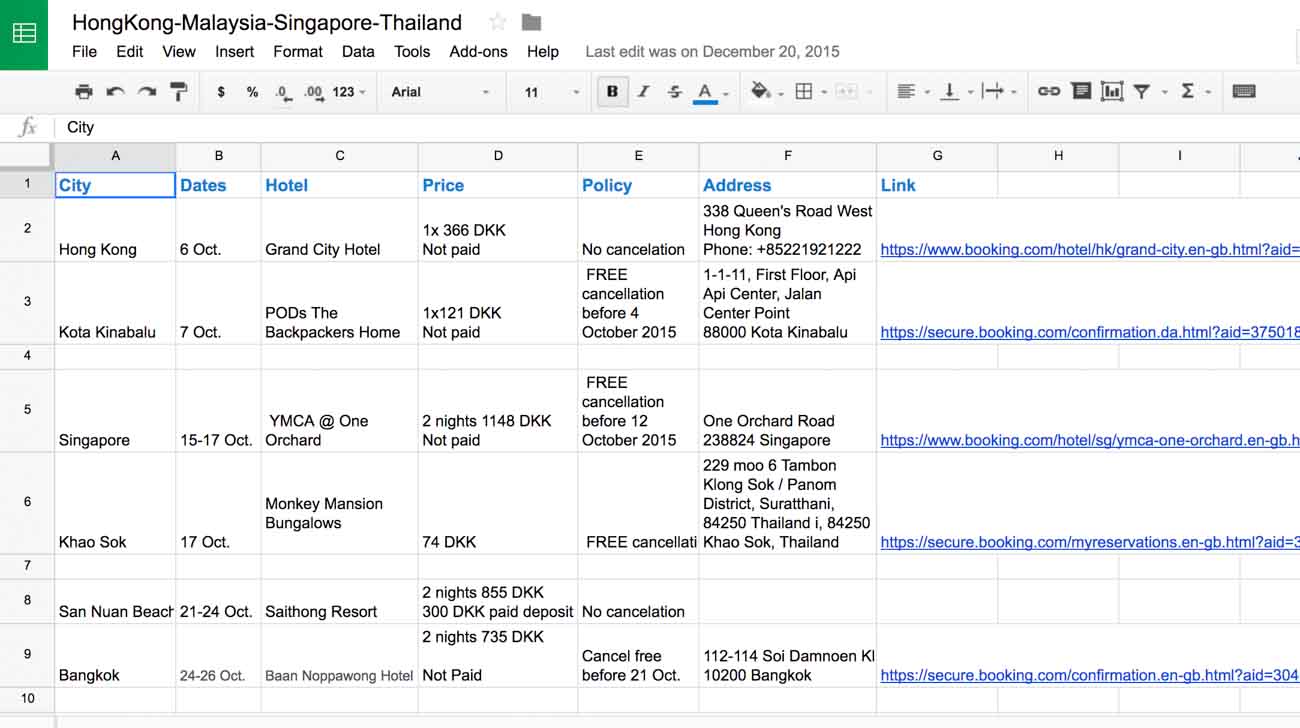This screenshot has height=728, width=1300.
Task: Open the Khao Sok myreservations link
Action: pos(1089,543)
